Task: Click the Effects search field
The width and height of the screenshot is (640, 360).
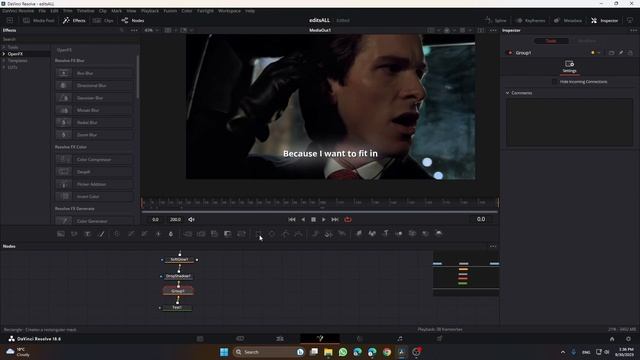Action: click(x=69, y=39)
